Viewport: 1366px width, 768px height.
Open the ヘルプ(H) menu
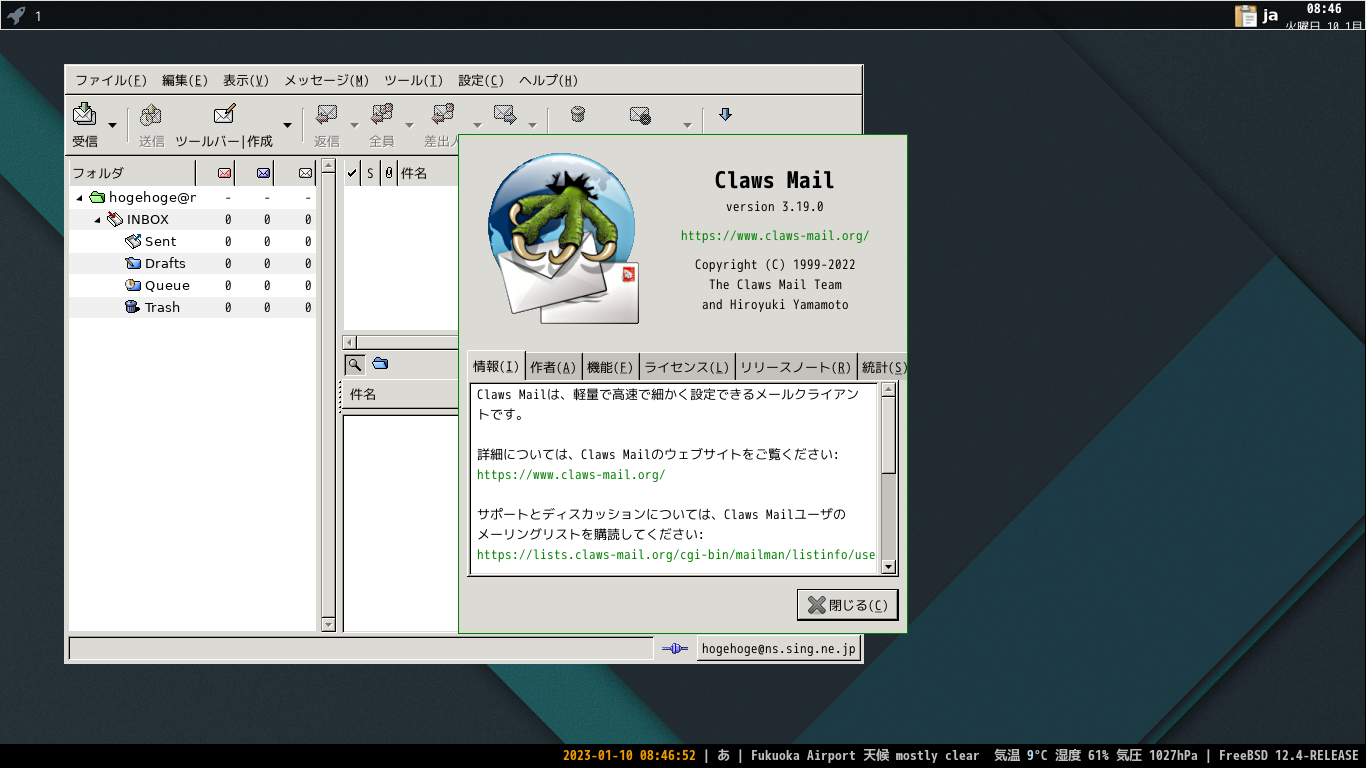(548, 80)
